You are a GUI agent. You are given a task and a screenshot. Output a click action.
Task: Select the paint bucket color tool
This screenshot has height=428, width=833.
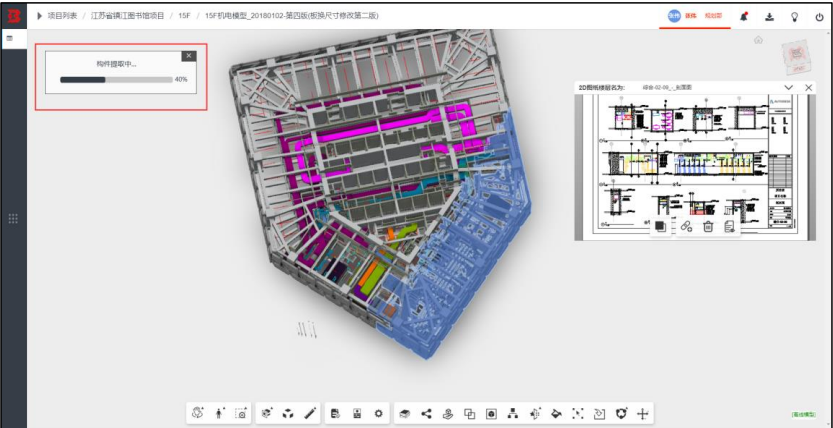[556, 413]
